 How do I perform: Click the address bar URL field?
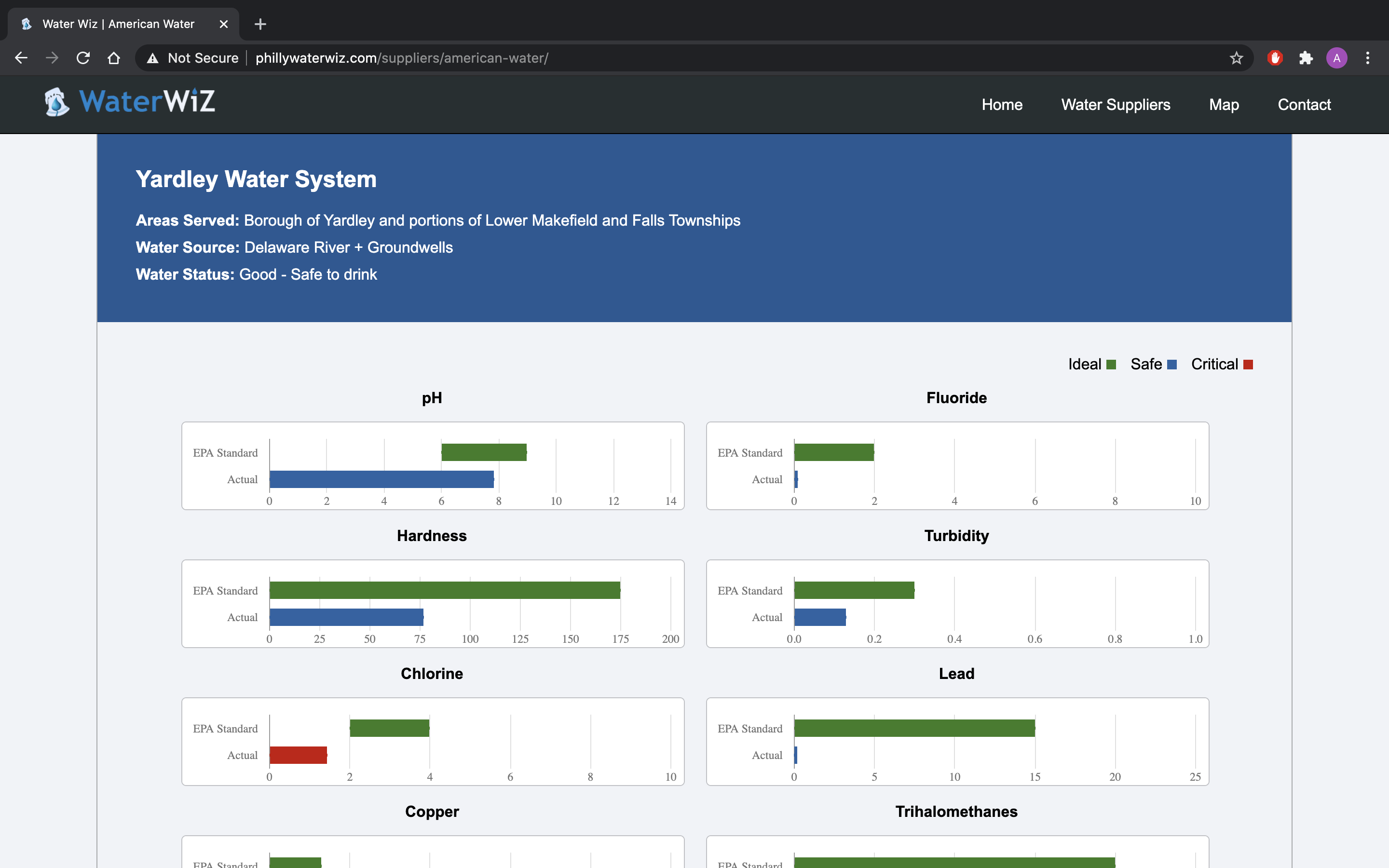click(x=689, y=58)
